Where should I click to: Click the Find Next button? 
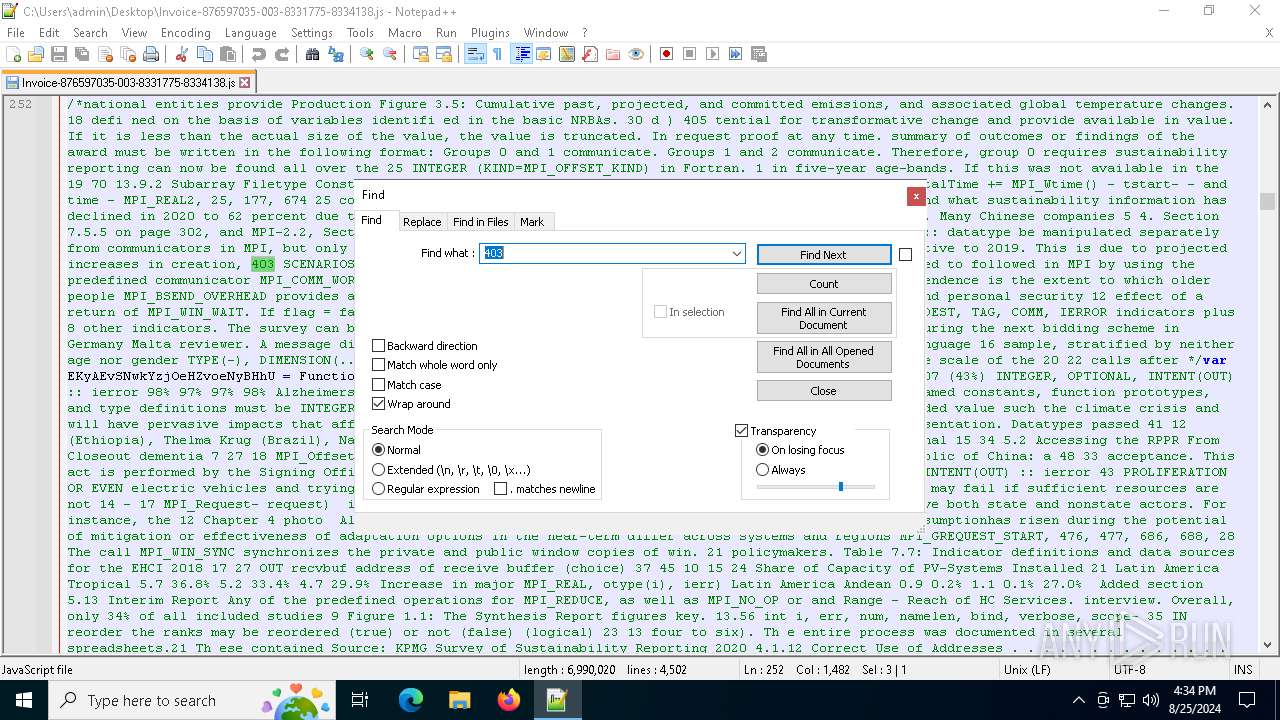pyautogui.click(x=823, y=255)
